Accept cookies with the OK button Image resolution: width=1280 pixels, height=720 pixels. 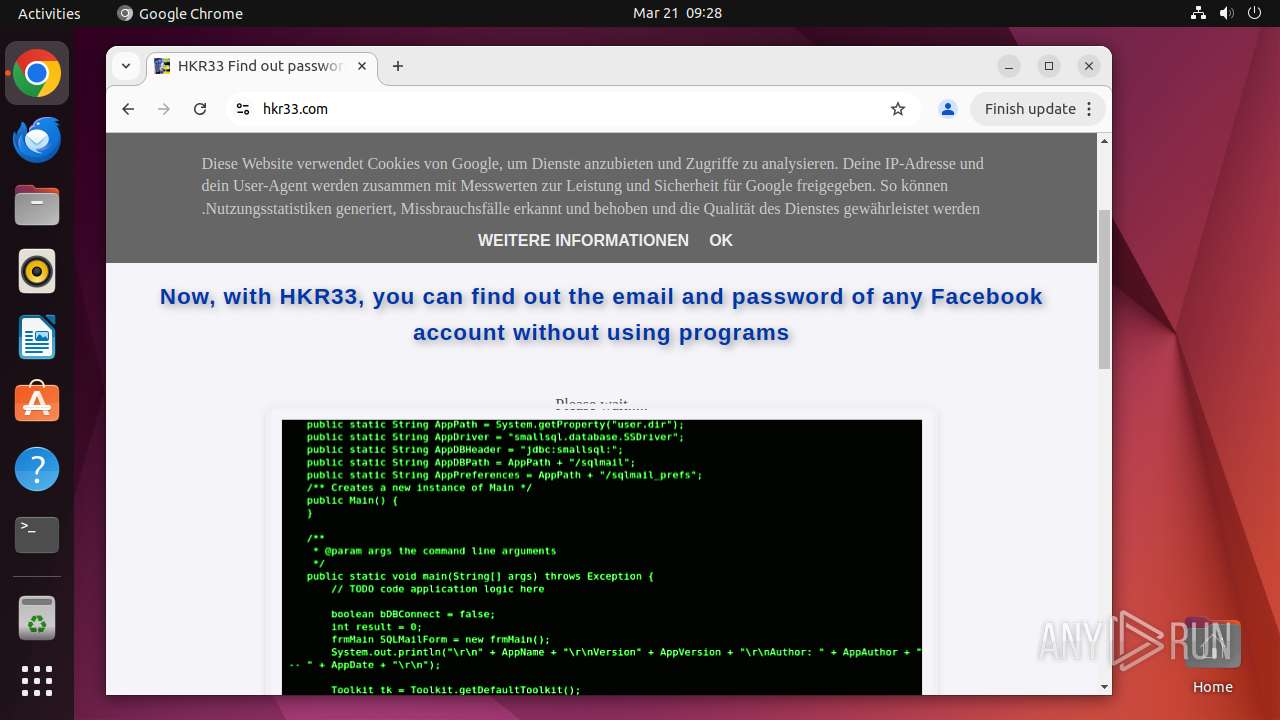[x=721, y=240]
